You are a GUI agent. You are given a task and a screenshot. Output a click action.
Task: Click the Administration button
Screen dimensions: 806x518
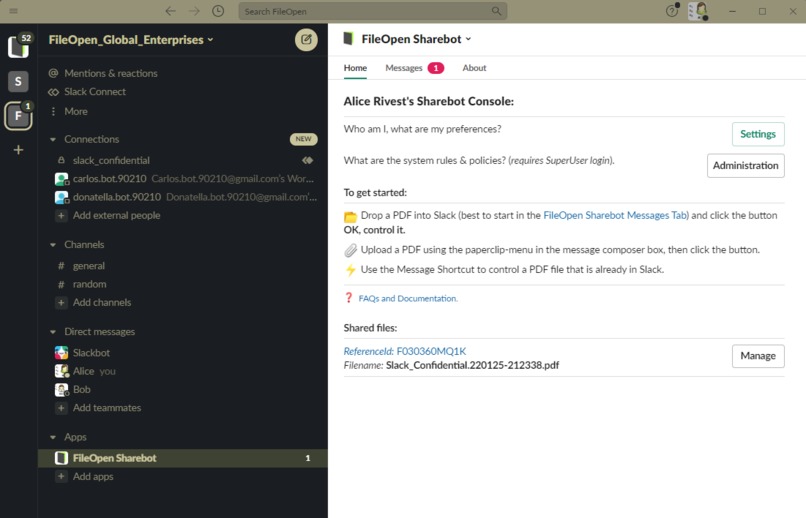[746, 165]
